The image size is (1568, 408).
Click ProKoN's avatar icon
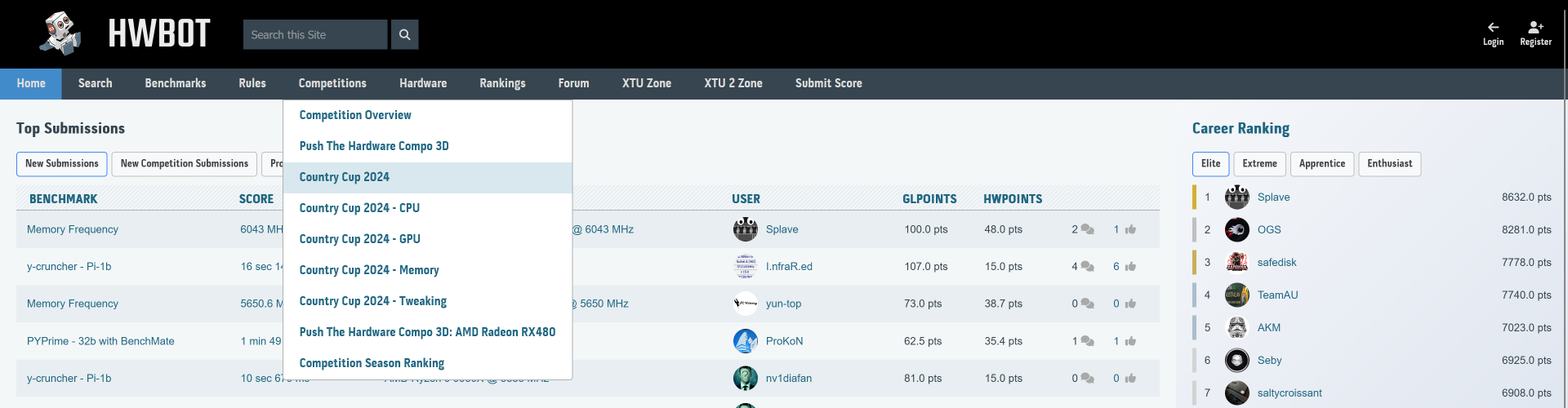(x=745, y=341)
